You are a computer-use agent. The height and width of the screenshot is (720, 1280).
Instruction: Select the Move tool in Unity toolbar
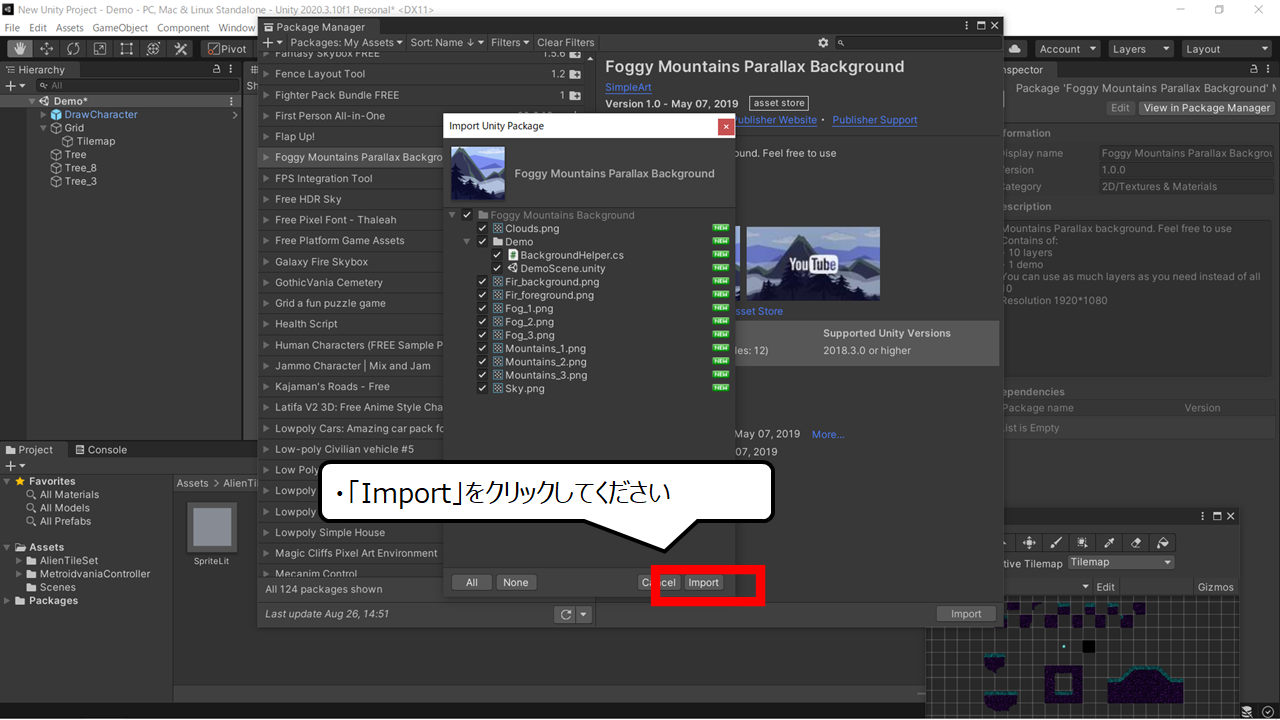pos(46,48)
